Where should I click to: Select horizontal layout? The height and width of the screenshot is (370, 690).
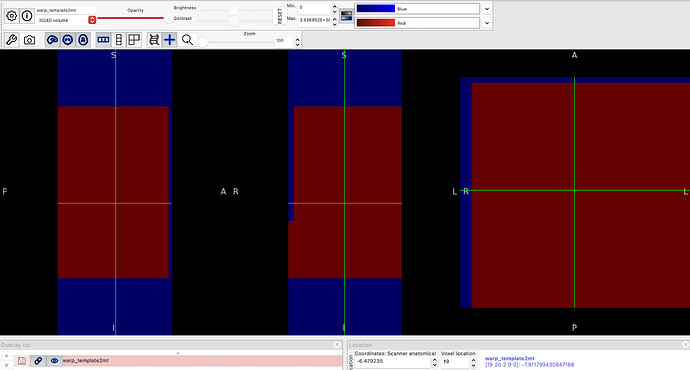point(103,40)
